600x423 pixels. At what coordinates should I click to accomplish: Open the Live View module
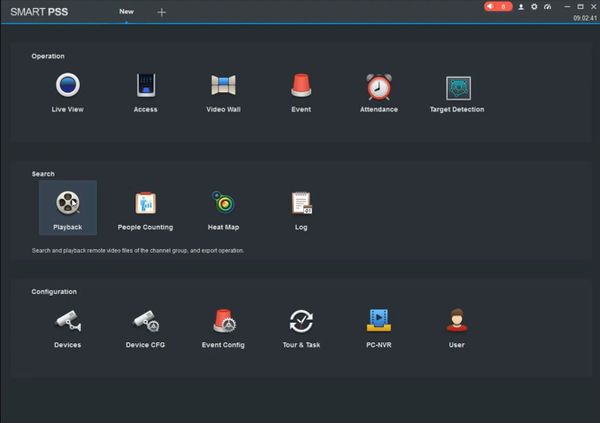coord(68,92)
